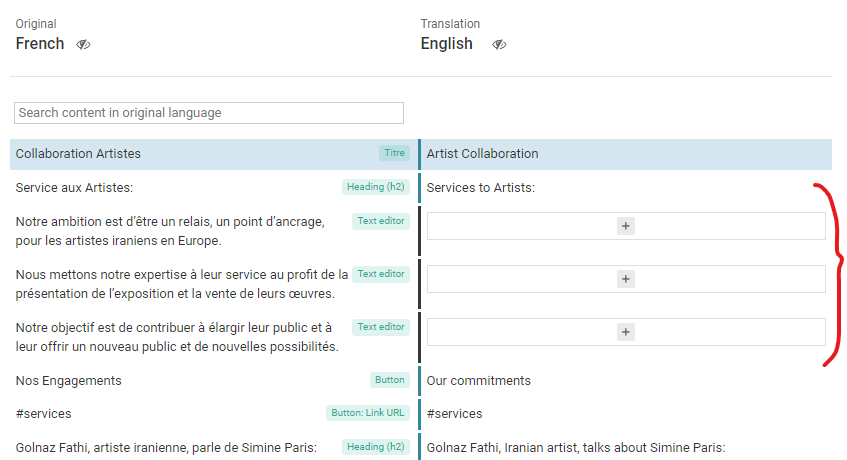847x460 pixels.
Task: Click the Heading (h2) tag for Golnaz Fathi row
Action: pyautogui.click(x=375, y=447)
